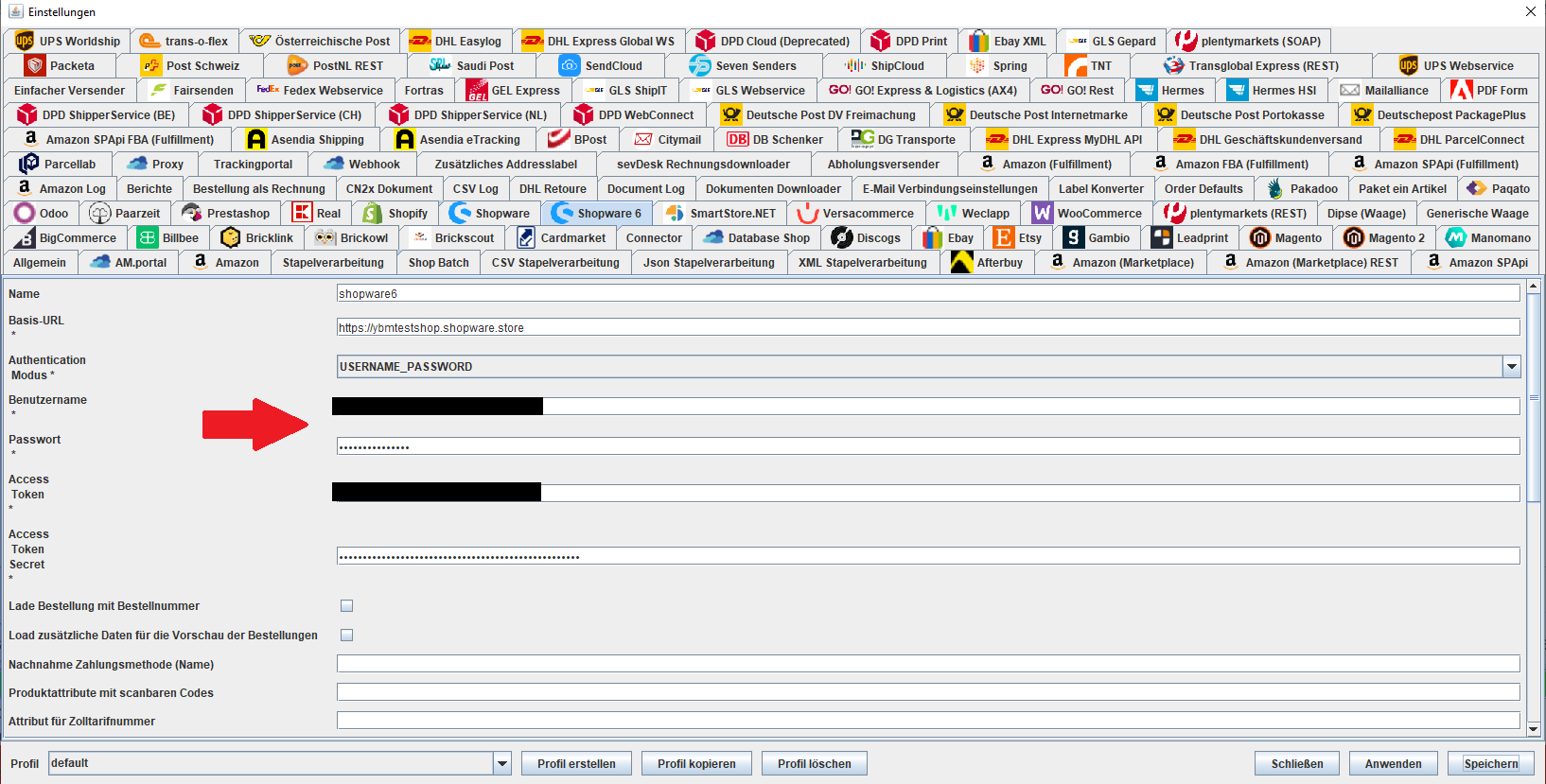Toggle Load zusätzliche Daten für Vorschau checkbox
This screenshot has height=784, width=1546.
click(346, 636)
